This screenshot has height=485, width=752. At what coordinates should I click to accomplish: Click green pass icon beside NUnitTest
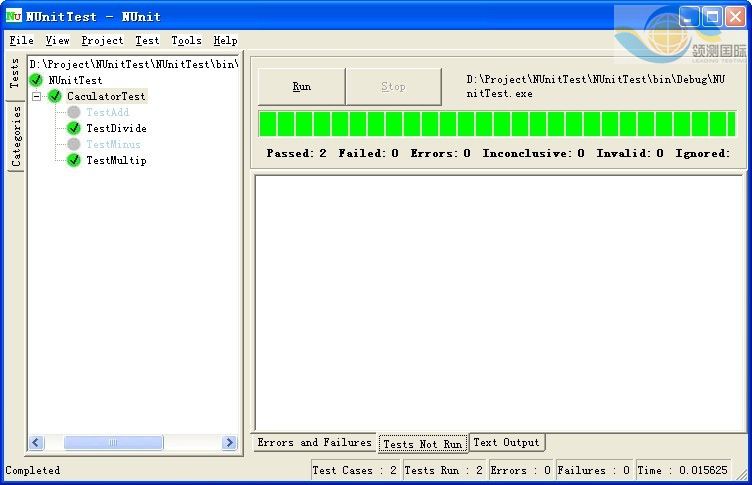click(36, 80)
